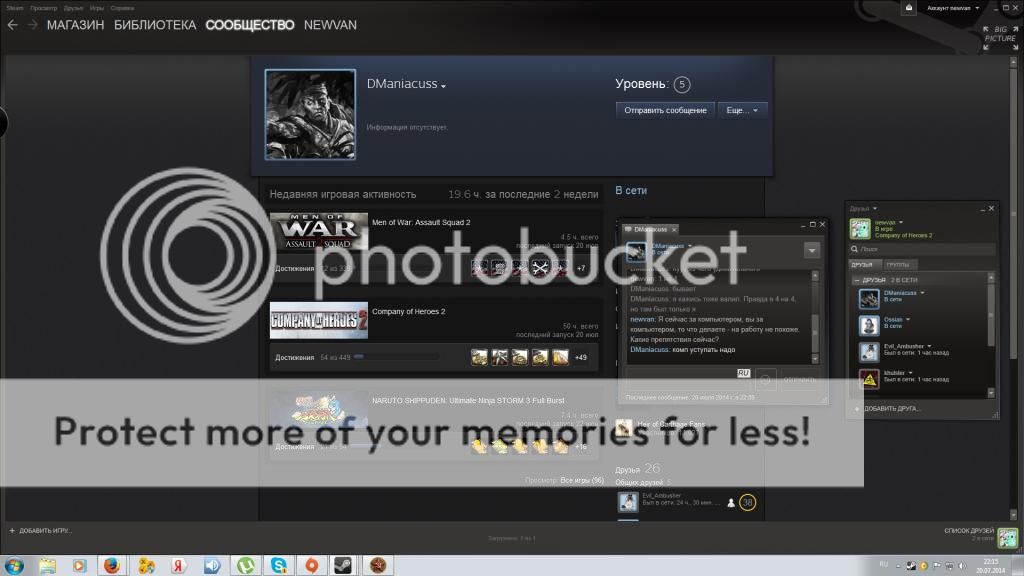This screenshot has width=1024, height=576.
Task: Open the Men of War Assault Squad 2 banner
Action: tap(319, 231)
